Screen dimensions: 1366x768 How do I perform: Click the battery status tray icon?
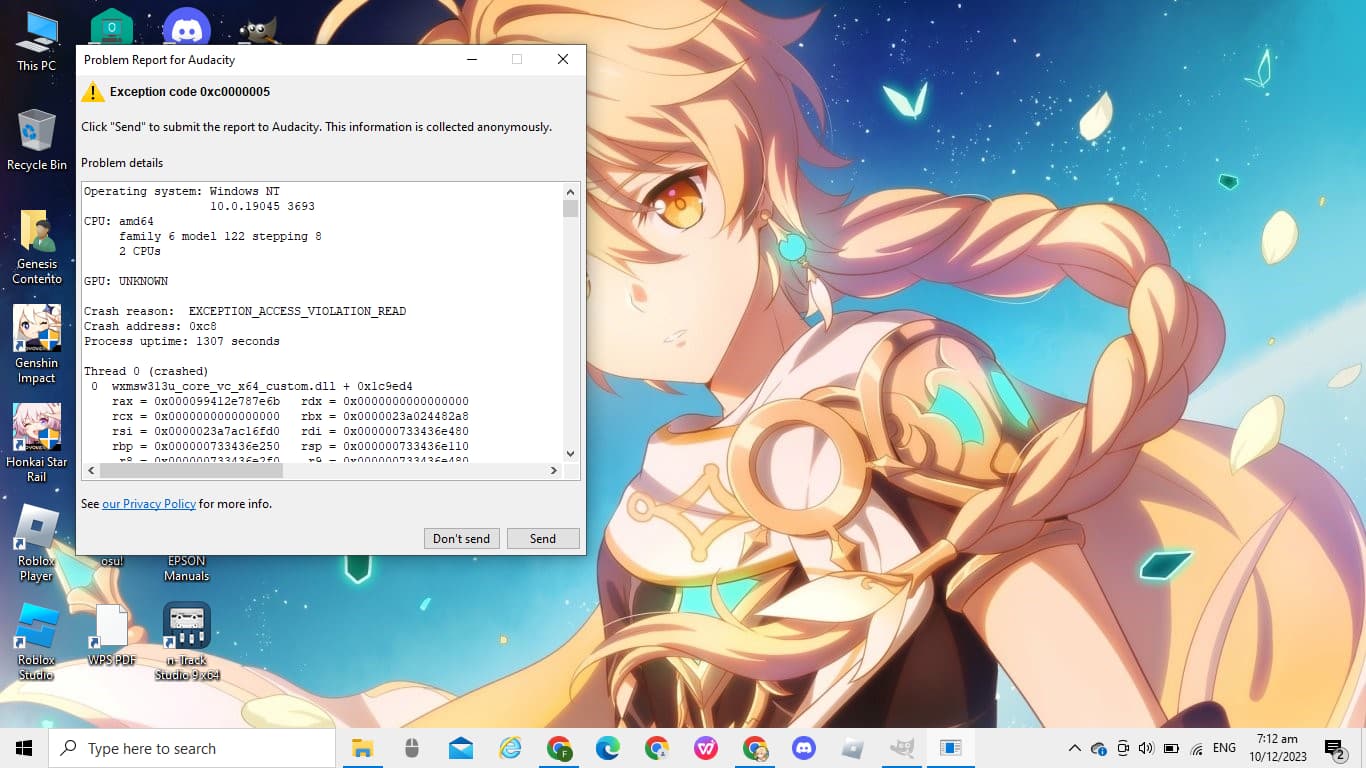click(x=1171, y=748)
